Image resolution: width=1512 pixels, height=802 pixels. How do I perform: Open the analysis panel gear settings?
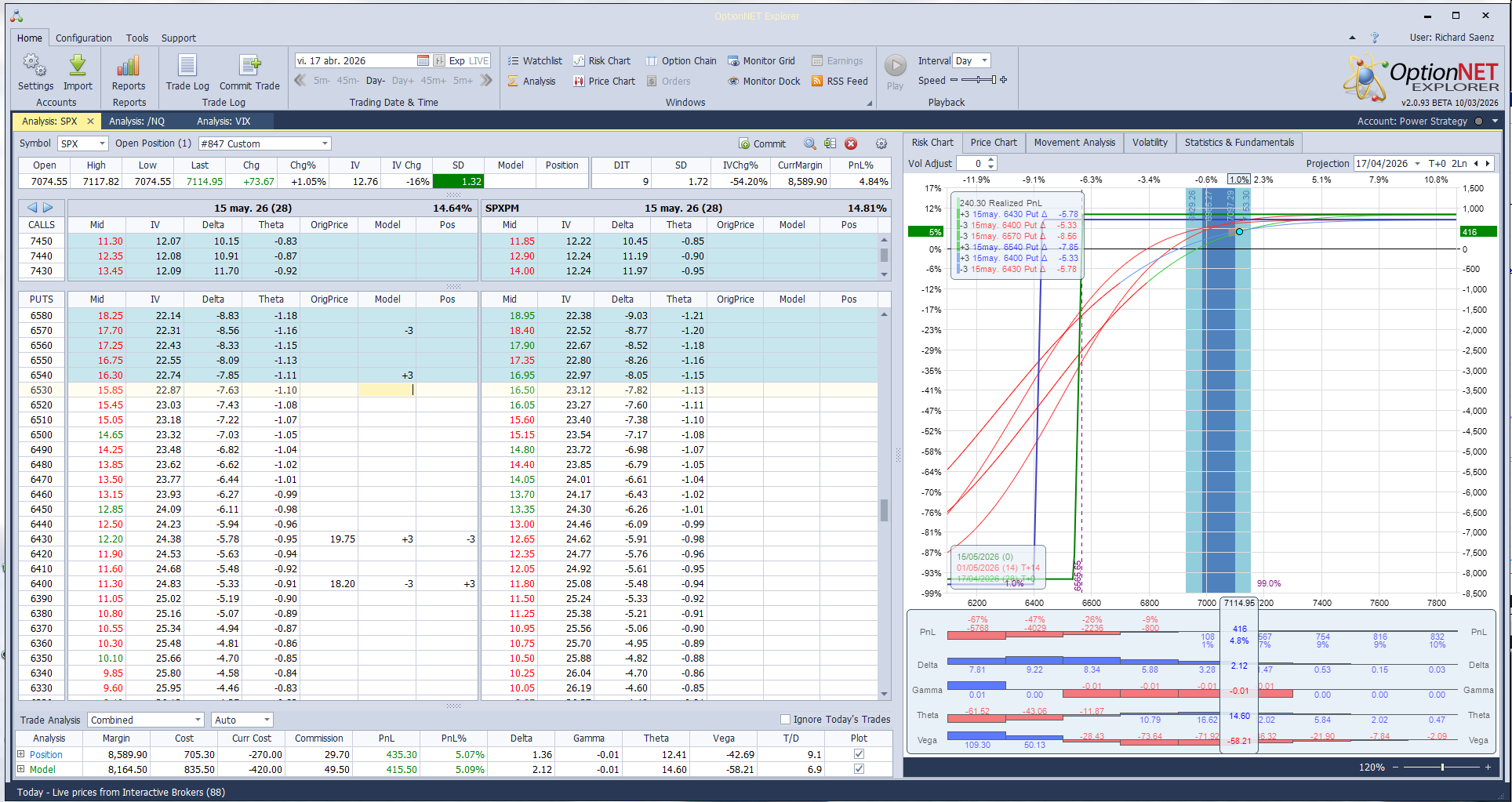tap(881, 143)
